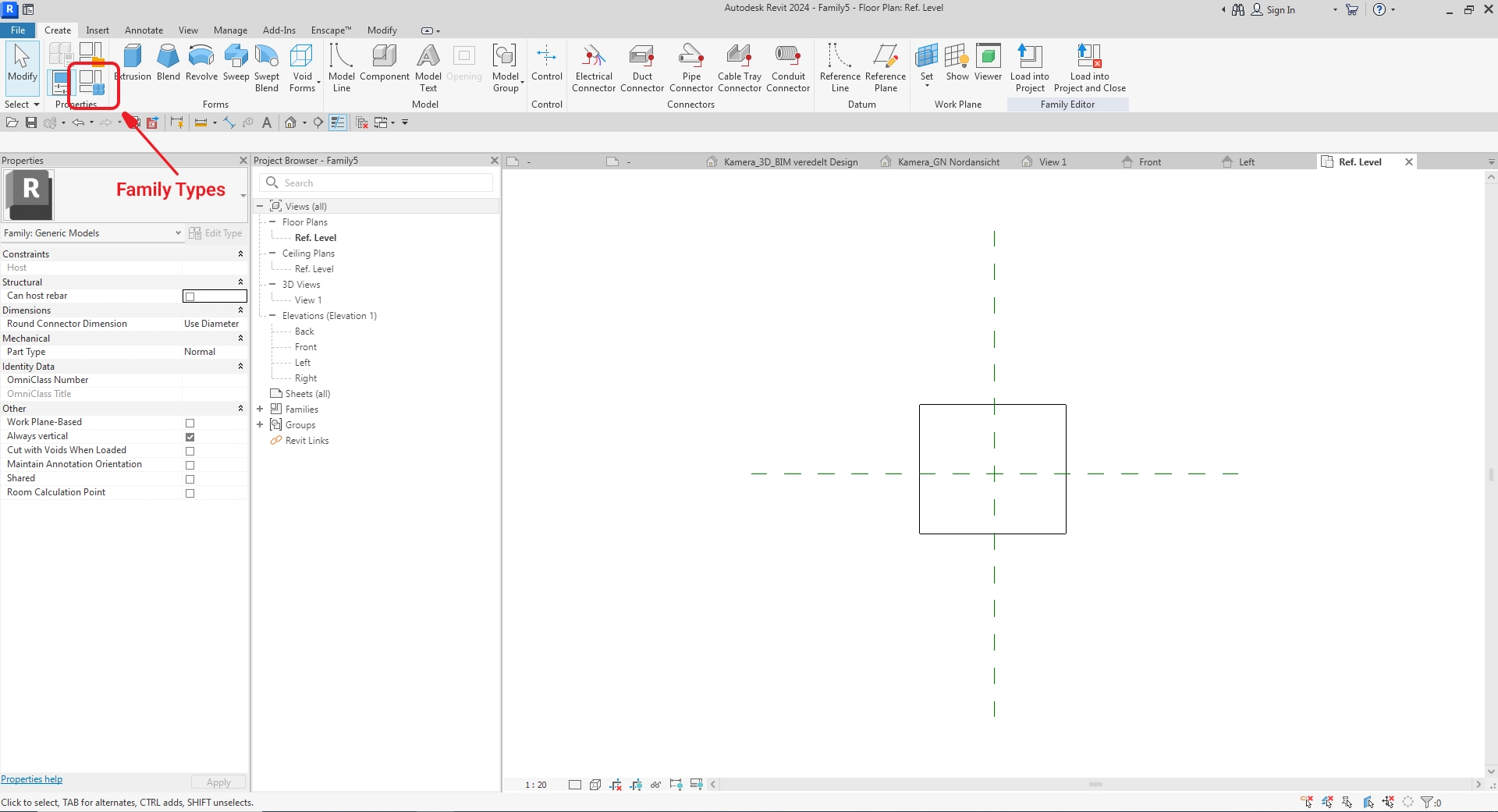
Task: Open the Family Types dialog
Action: [x=91, y=83]
